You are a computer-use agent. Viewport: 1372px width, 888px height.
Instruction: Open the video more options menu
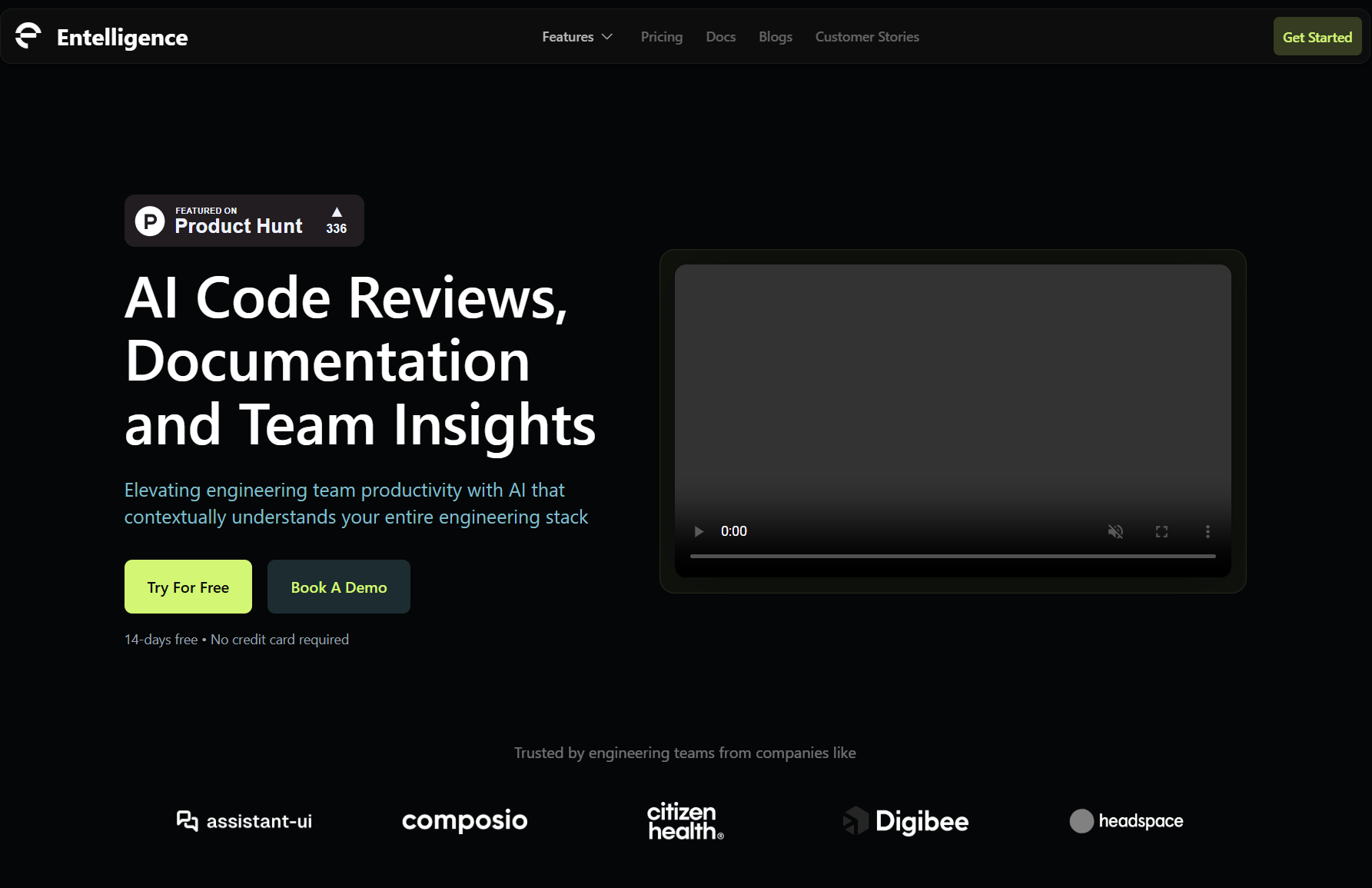coord(1208,531)
